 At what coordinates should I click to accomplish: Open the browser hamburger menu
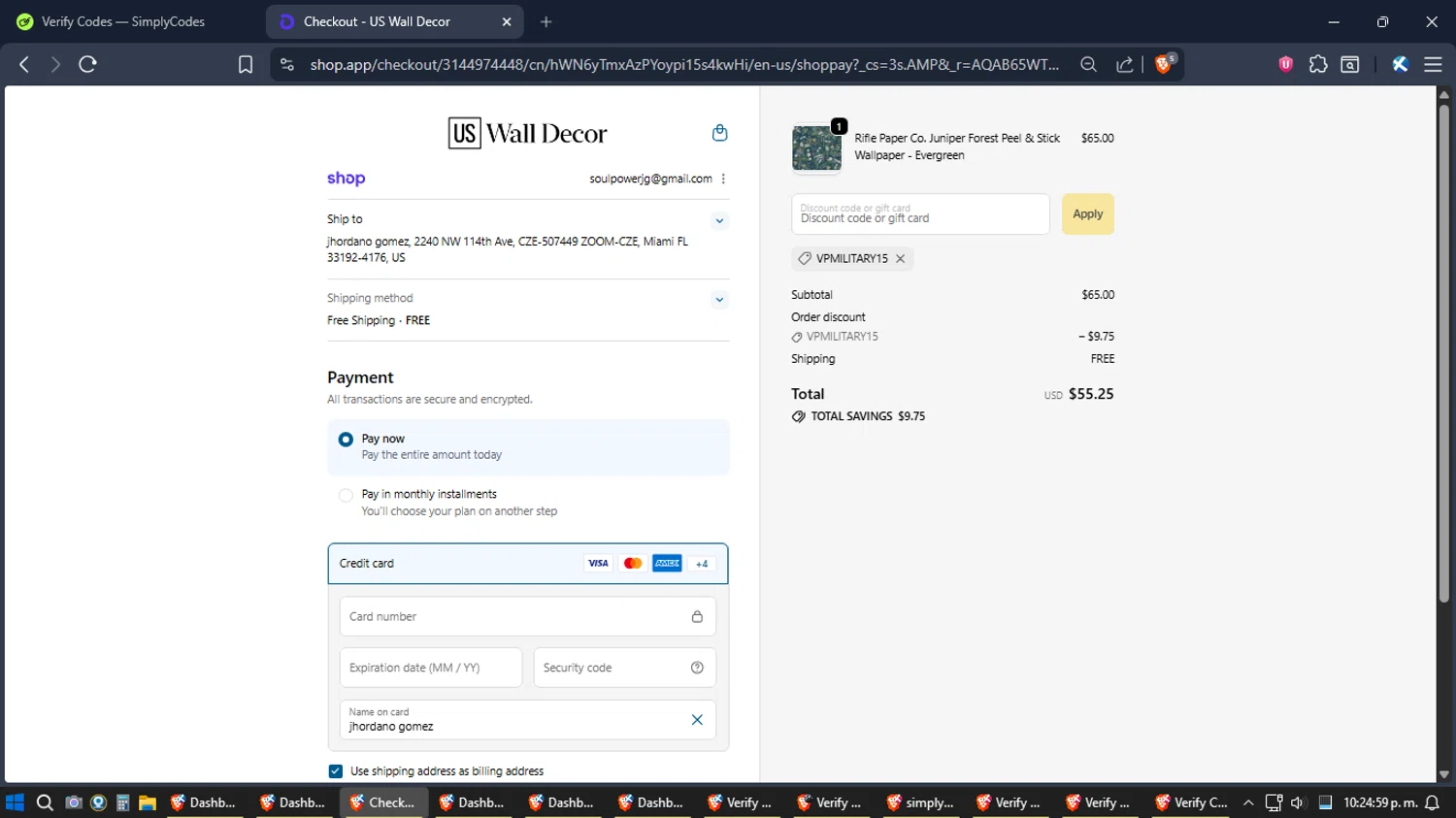[1433, 64]
